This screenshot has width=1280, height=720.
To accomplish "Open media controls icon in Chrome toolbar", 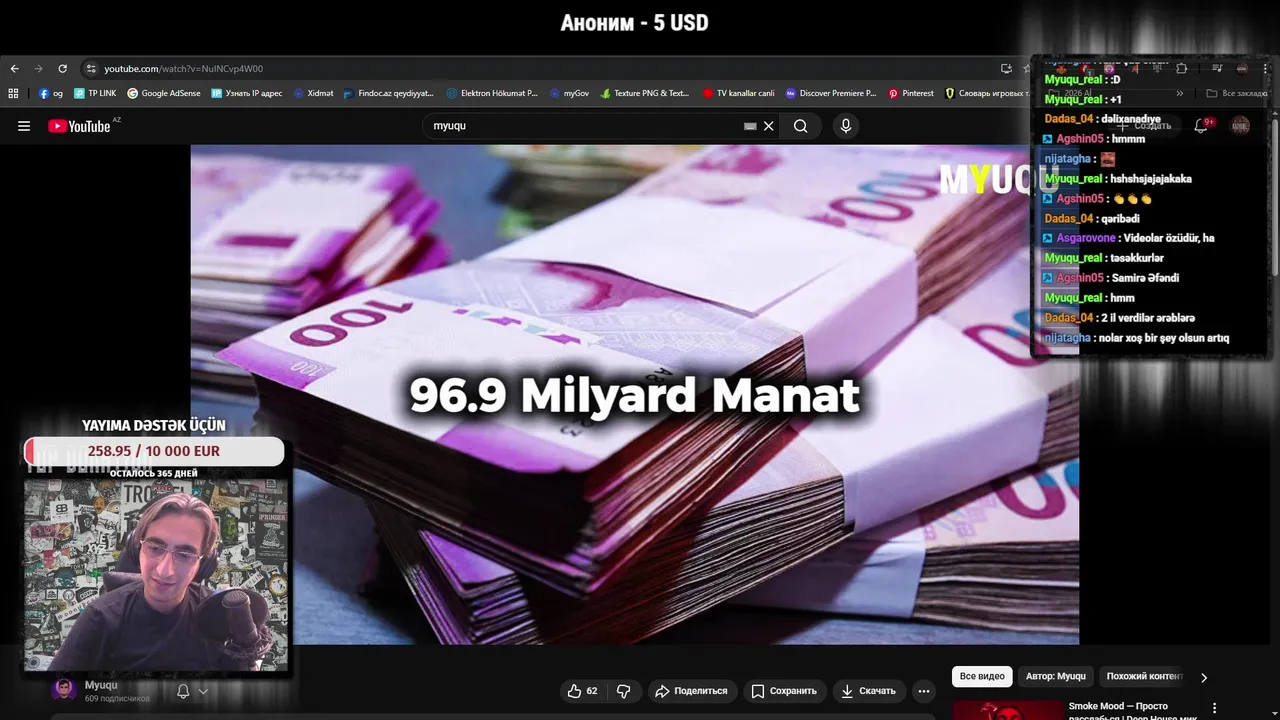I will click(1217, 69).
